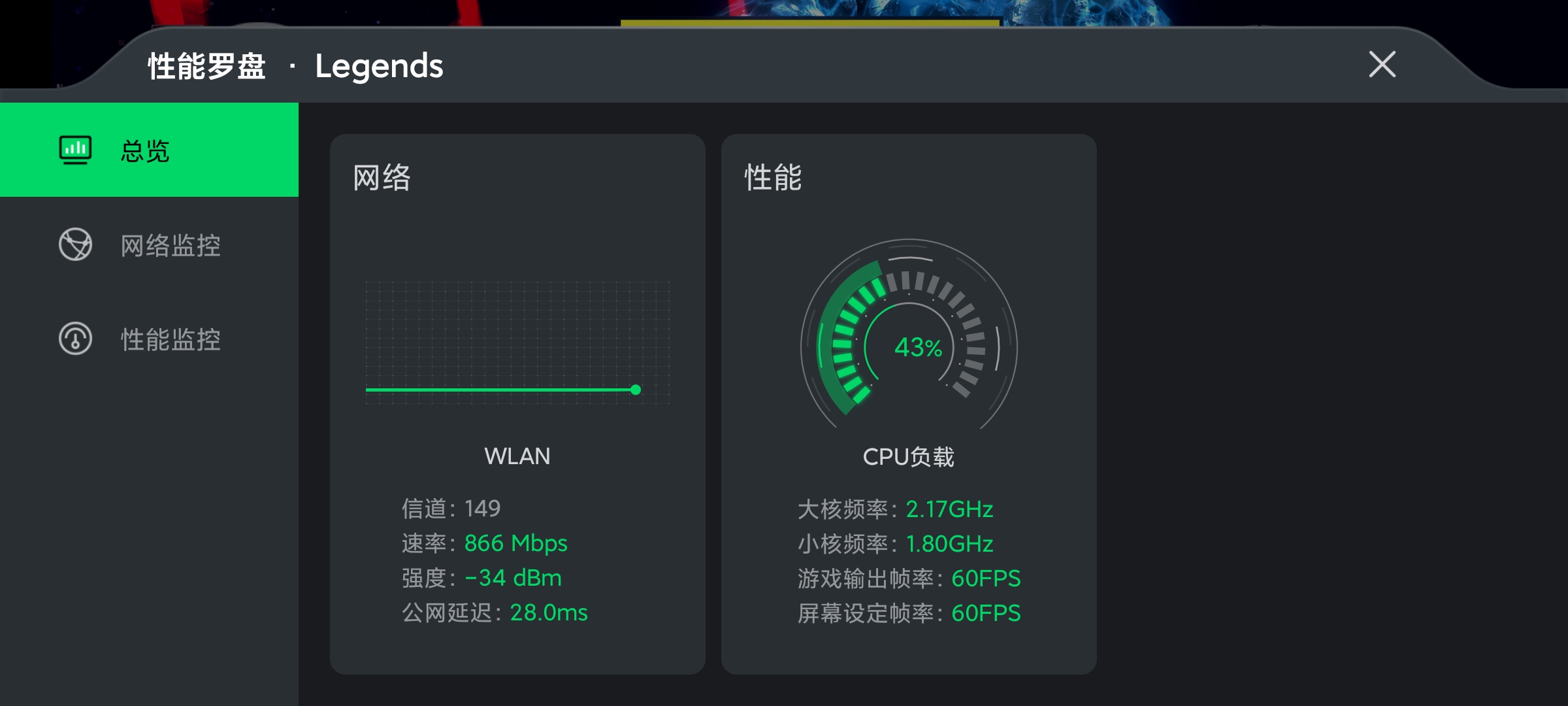Click the 性能 card title
Viewport: 1568px width, 706px height.
coord(773,178)
